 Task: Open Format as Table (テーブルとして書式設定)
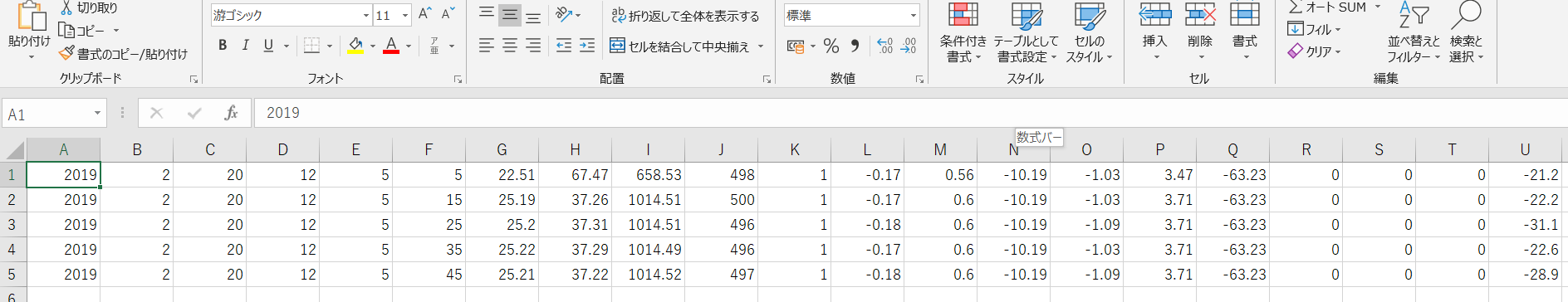(1027, 32)
